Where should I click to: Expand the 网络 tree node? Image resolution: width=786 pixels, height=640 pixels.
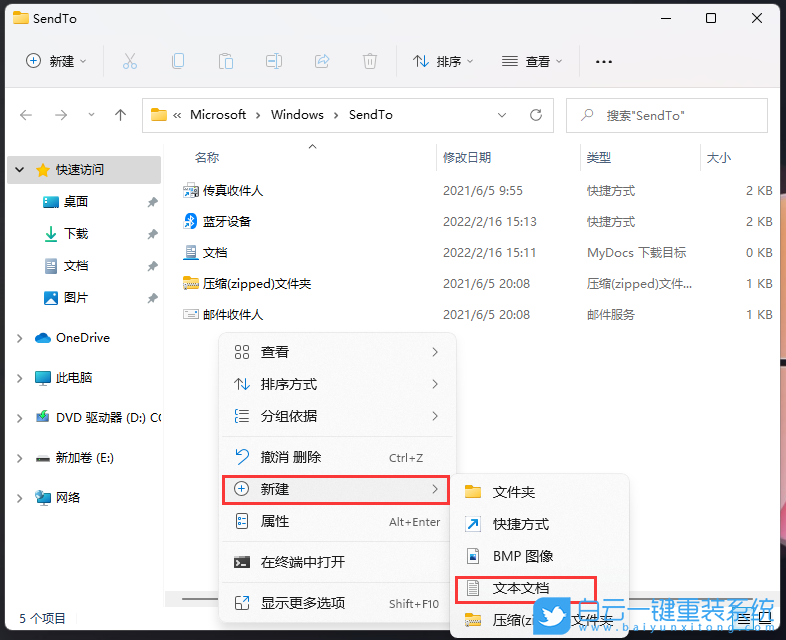[20, 498]
